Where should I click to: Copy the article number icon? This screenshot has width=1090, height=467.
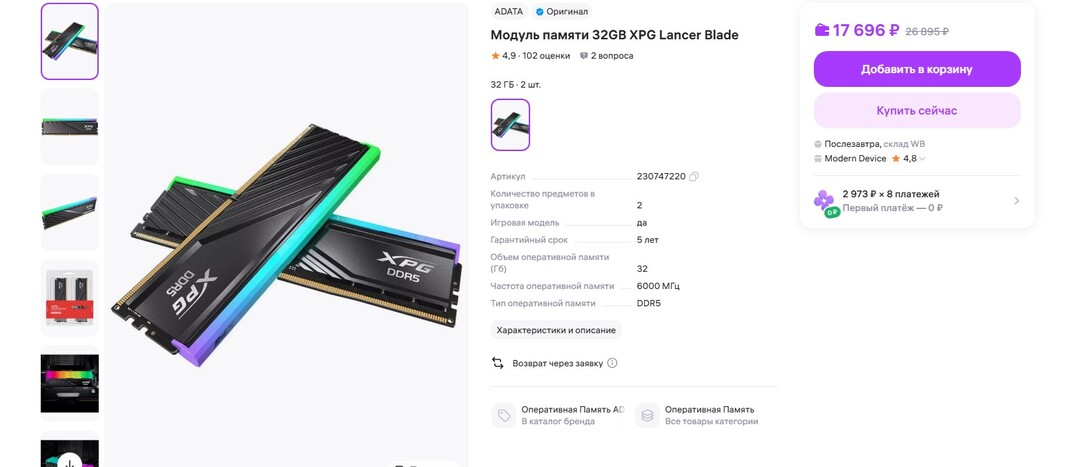coord(693,177)
